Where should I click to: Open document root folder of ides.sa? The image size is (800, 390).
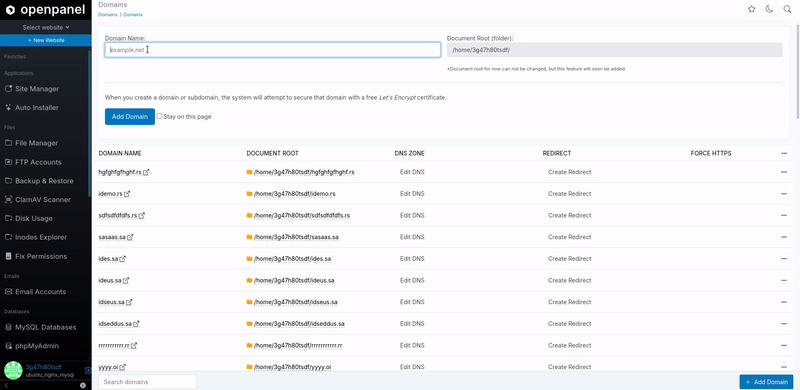tap(292, 259)
